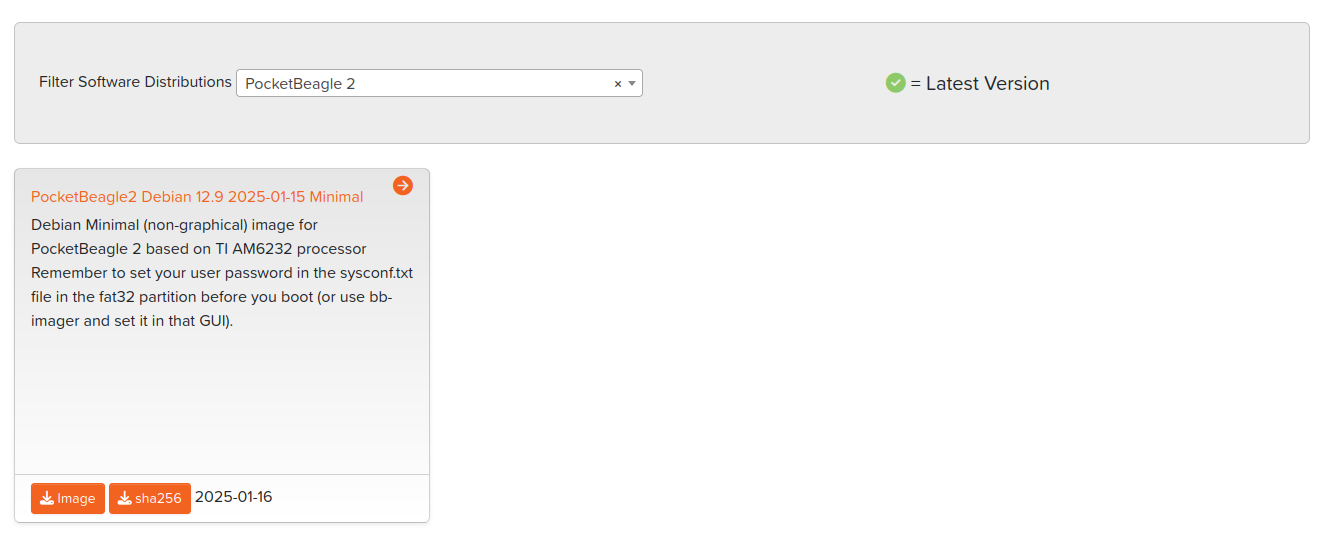The height and width of the screenshot is (544, 1323).
Task: Open PocketBeagle2 Debian 12.9 Minimal title link
Action: (197, 197)
